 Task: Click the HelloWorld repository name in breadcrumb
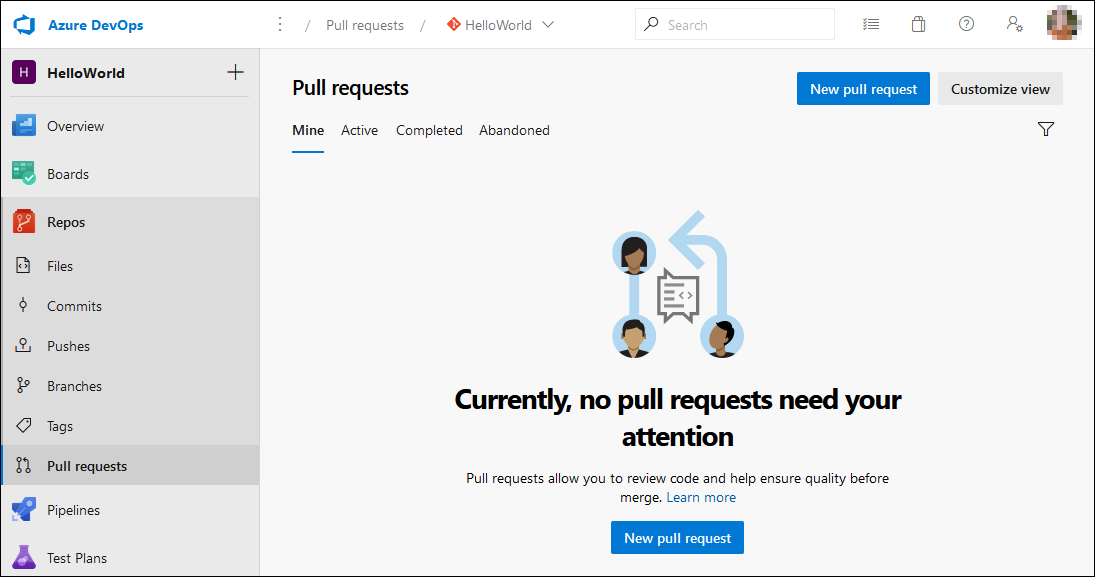pyautogui.click(x=498, y=25)
